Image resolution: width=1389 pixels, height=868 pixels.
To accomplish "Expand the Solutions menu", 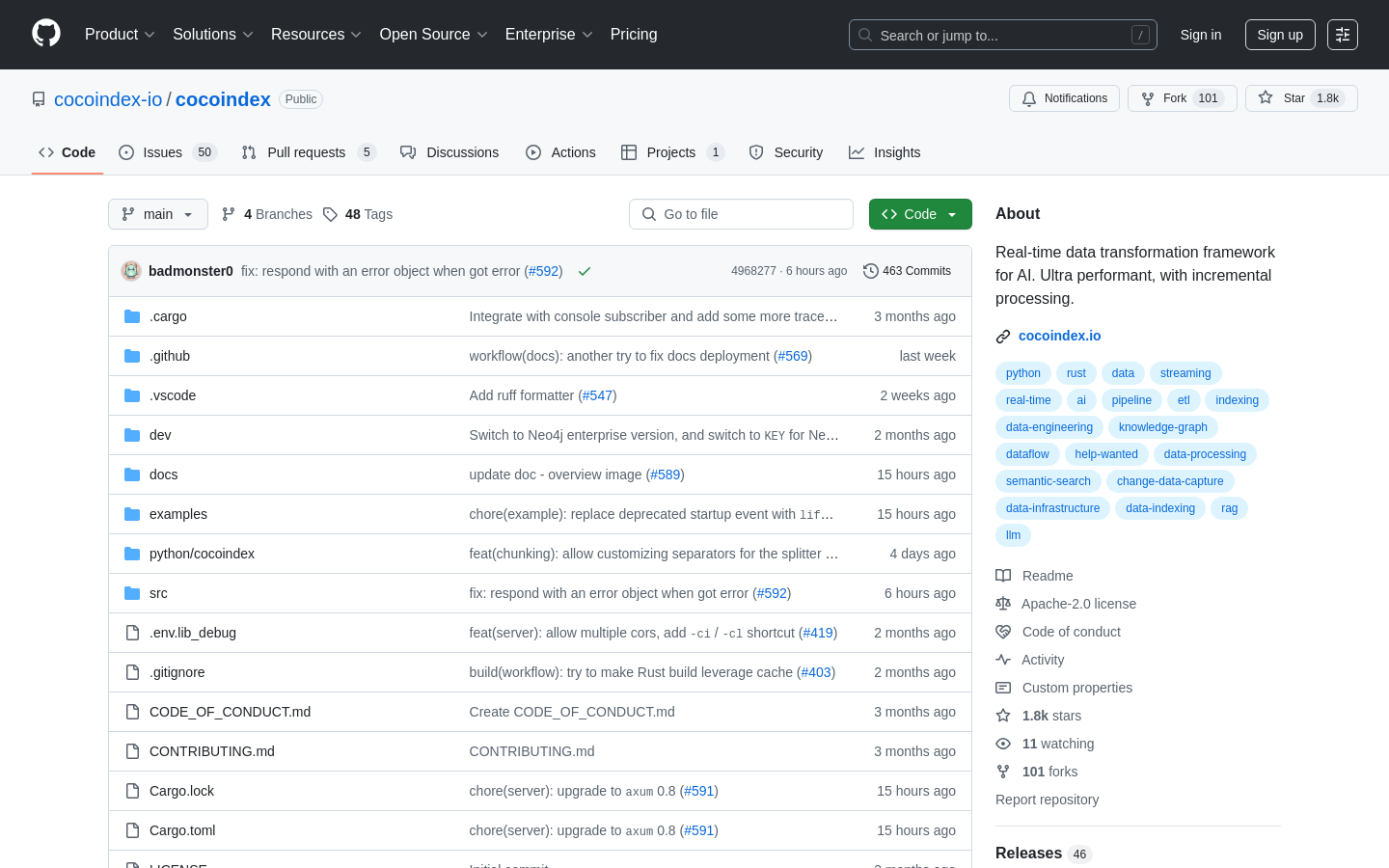I will pos(213,35).
